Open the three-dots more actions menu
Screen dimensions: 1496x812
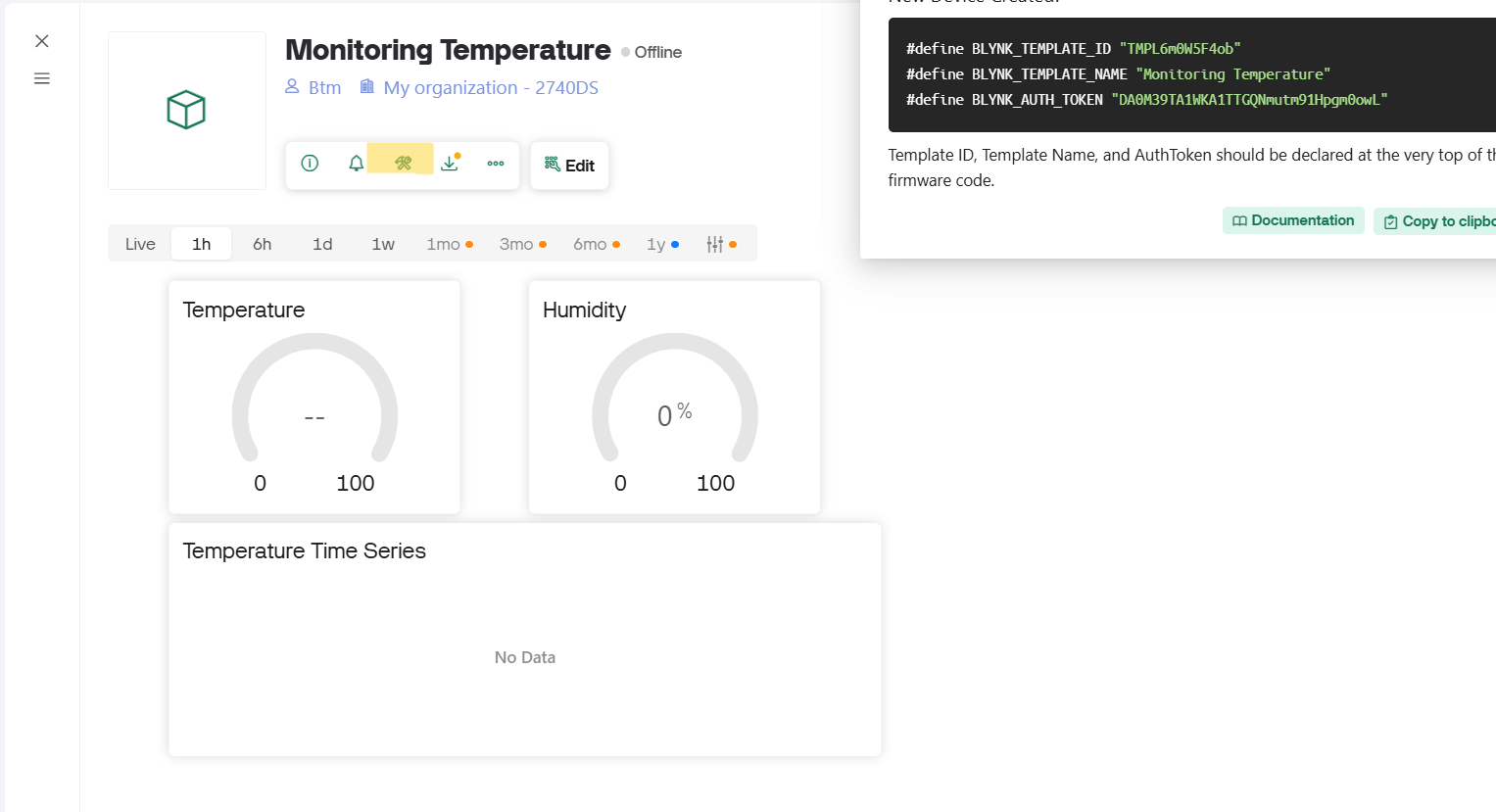click(x=496, y=164)
